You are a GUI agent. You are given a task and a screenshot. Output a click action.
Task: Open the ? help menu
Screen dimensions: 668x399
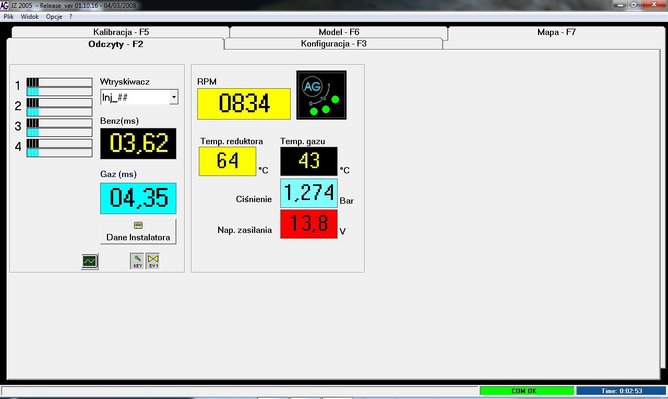pos(71,17)
